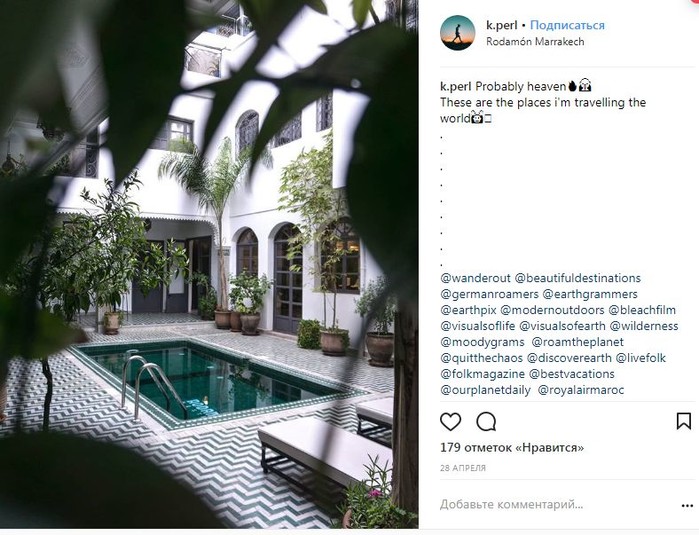Click the riad pool photo
Image resolution: width=699 pixels, height=535 pixels.
tap(209, 264)
